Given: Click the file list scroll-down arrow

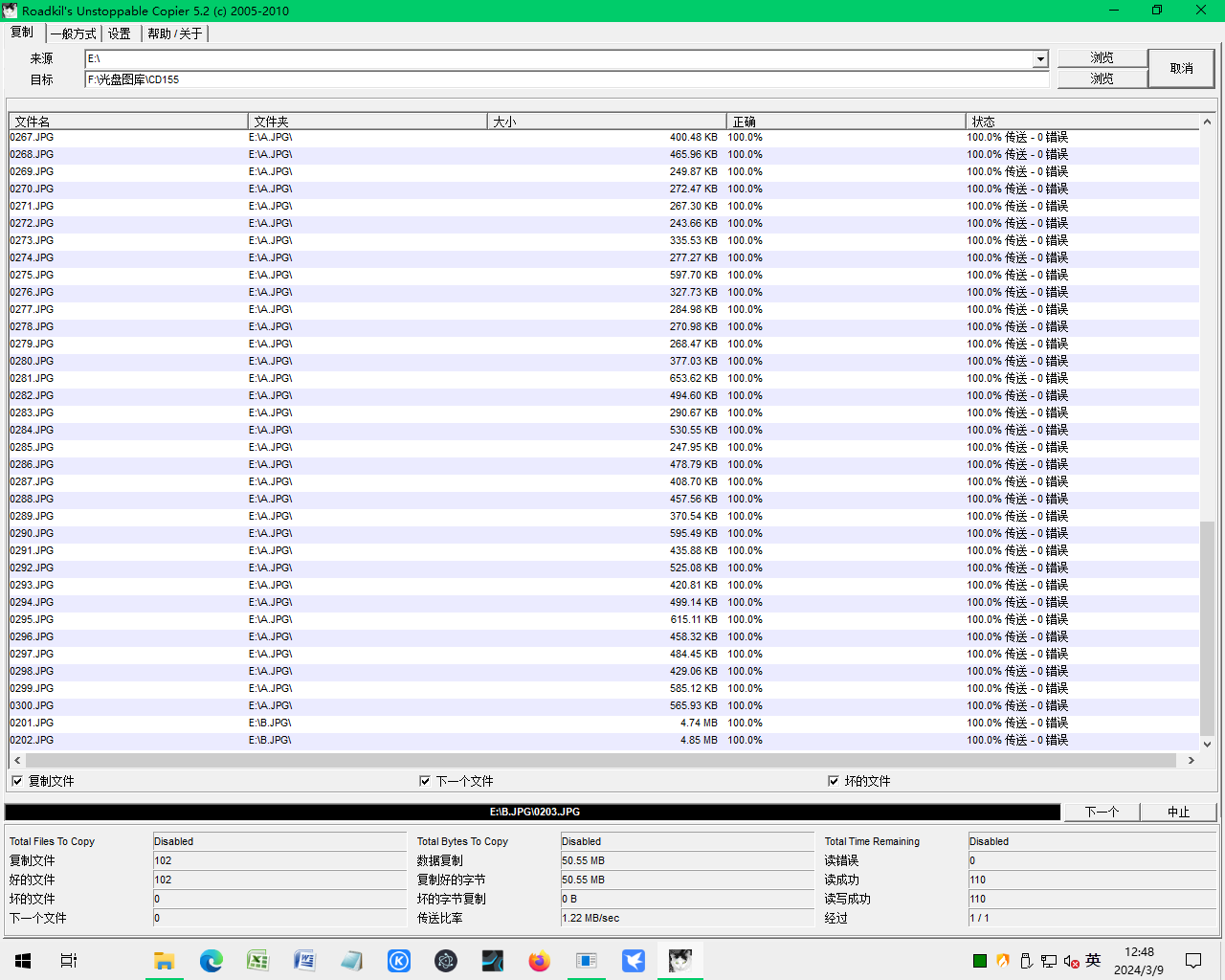Looking at the screenshot, I should tap(1207, 744).
